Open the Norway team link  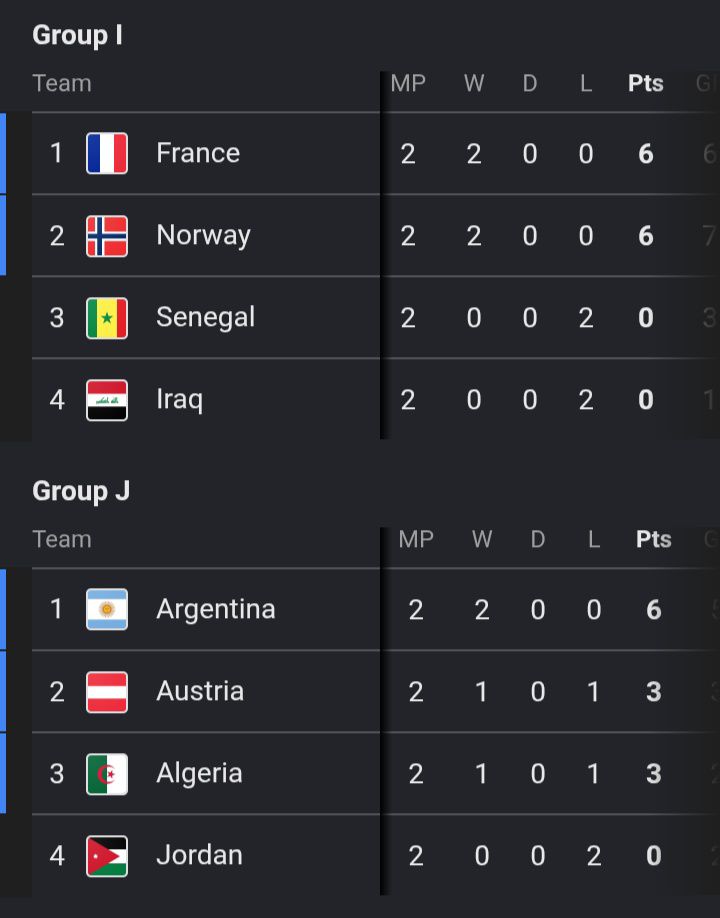coord(203,235)
